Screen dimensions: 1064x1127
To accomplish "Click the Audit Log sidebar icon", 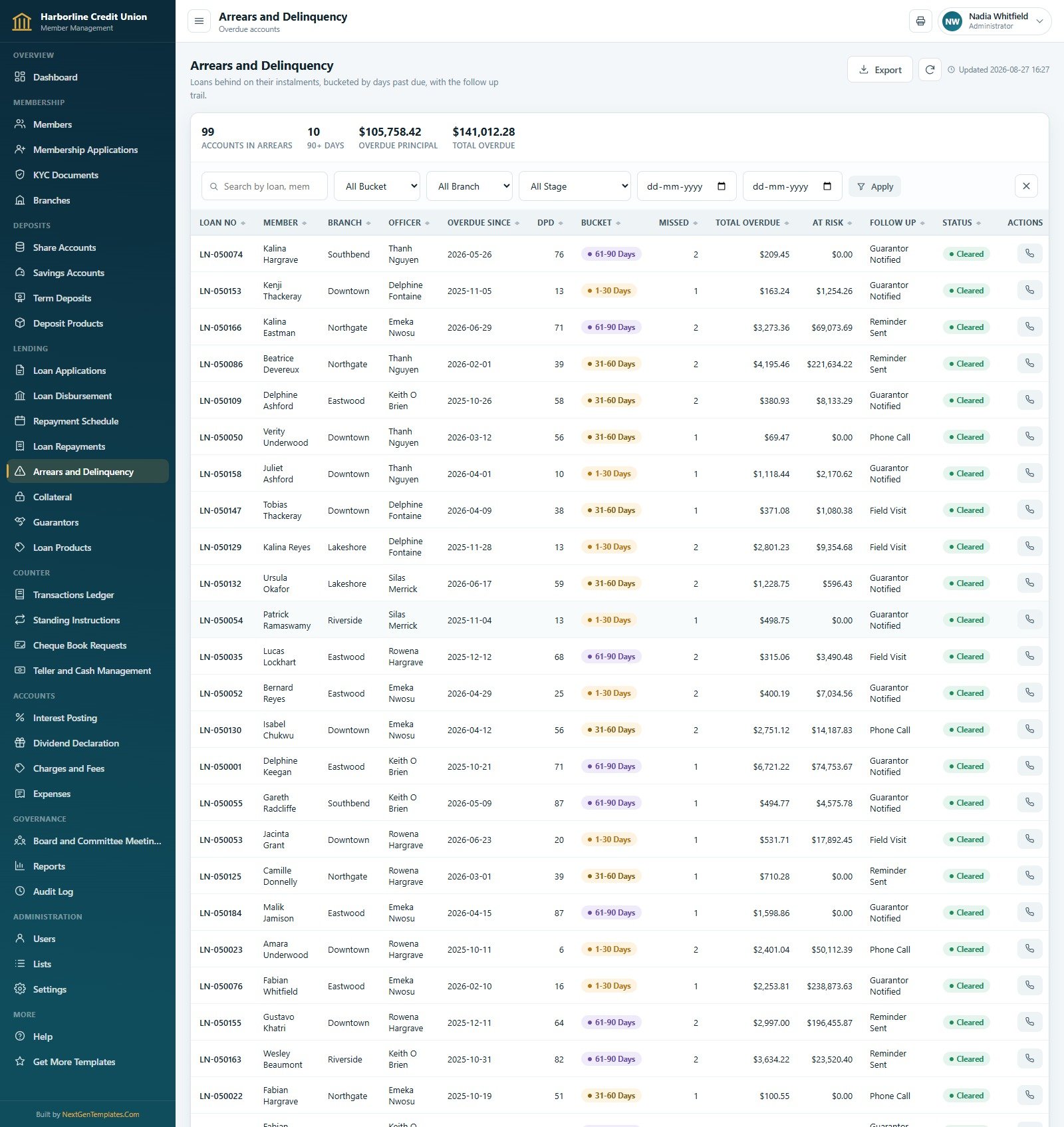I will (20, 891).
